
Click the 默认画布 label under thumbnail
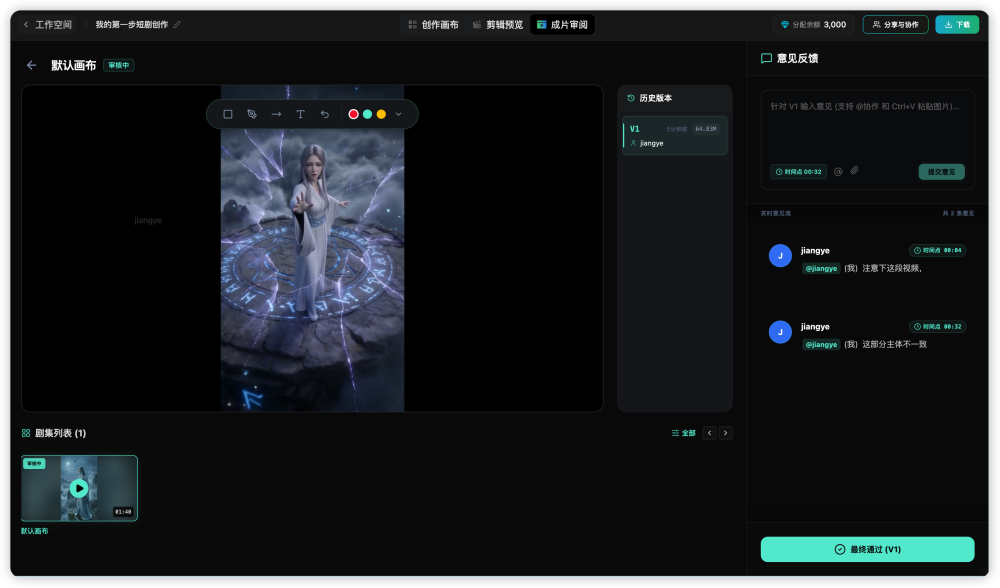coord(34,531)
